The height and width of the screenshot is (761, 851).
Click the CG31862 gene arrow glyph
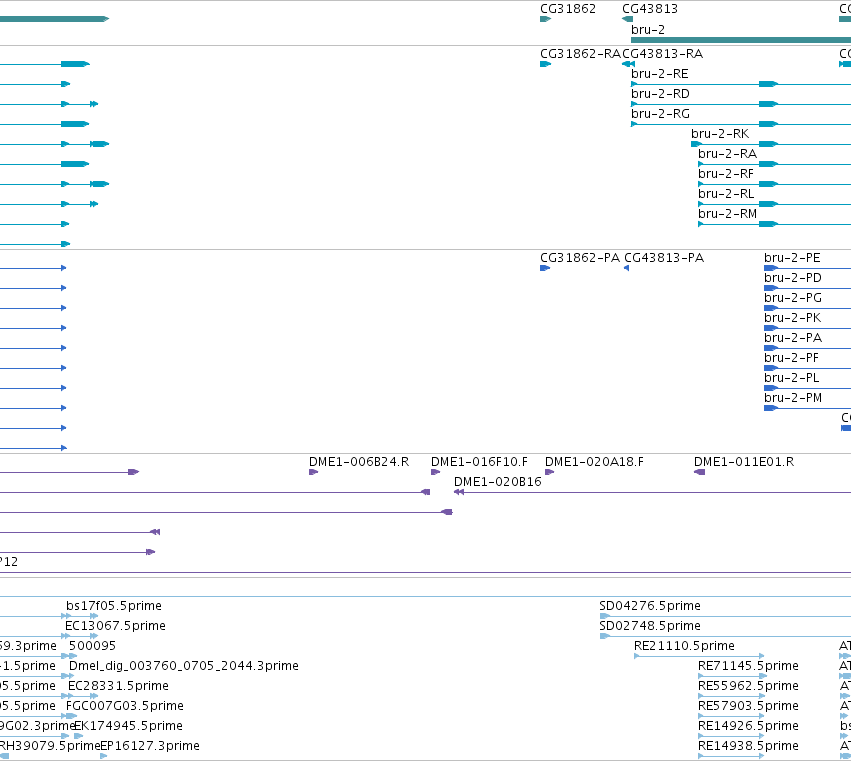[545, 19]
